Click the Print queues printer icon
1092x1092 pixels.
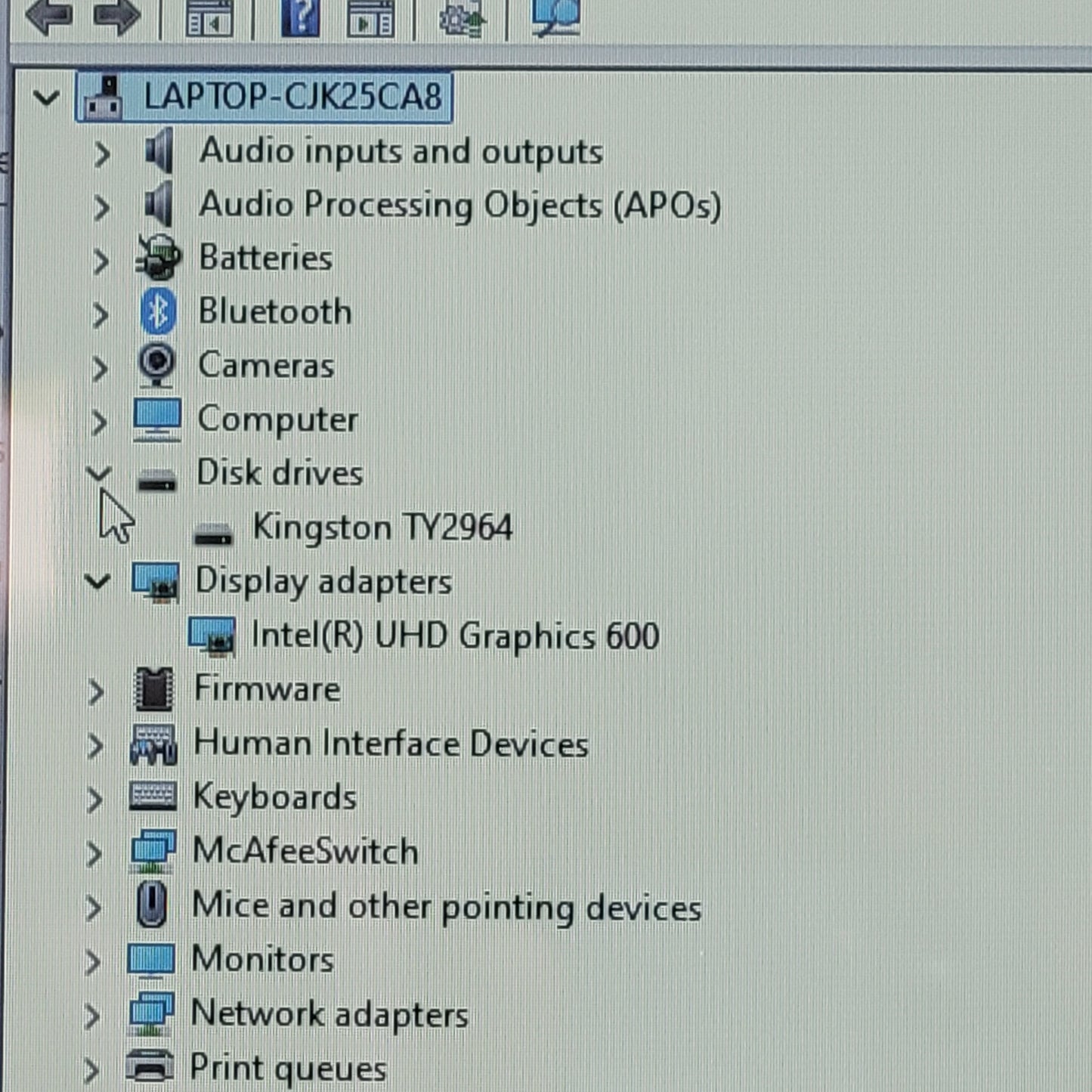[150, 1067]
